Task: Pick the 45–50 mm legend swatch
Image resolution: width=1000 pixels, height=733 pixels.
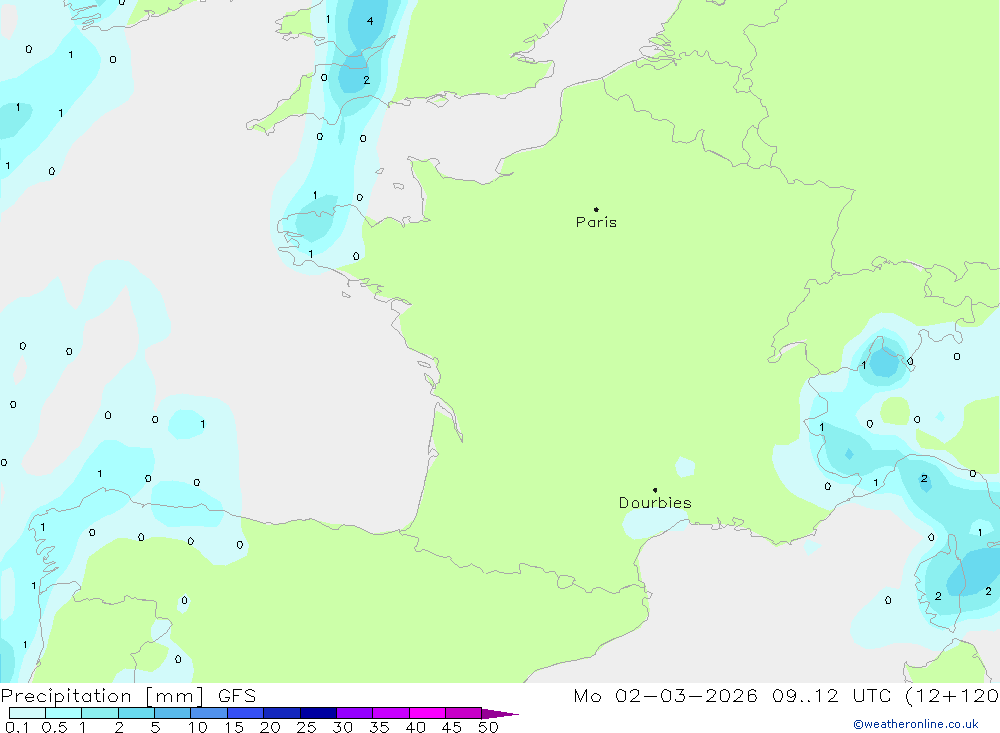Action: [463, 713]
